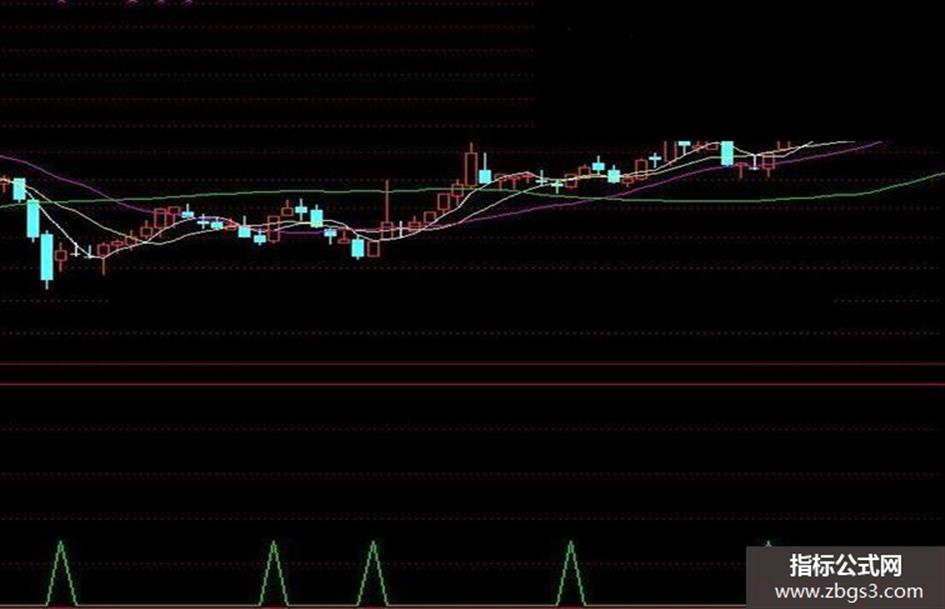945x609 pixels.
Task: Click the leftmost green signal spike
Action: click(61, 573)
